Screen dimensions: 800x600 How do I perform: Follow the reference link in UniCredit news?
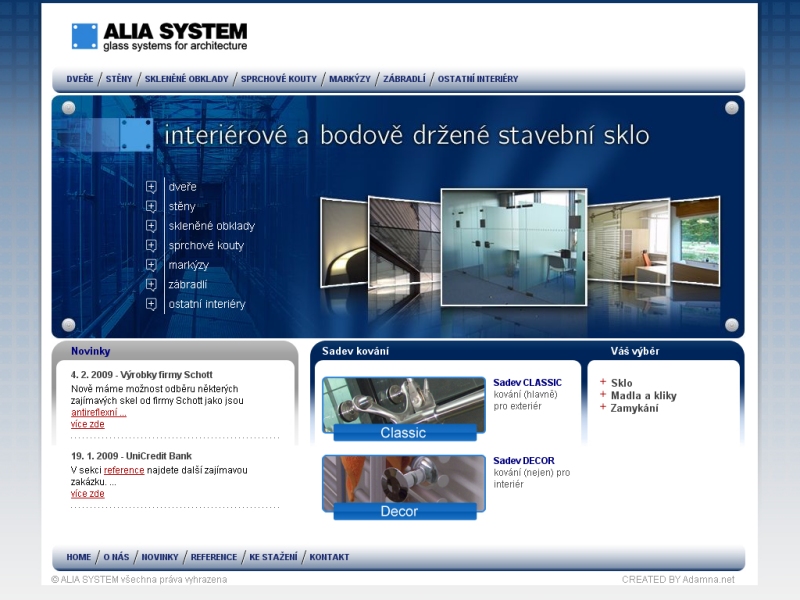click(x=124, y=470)
